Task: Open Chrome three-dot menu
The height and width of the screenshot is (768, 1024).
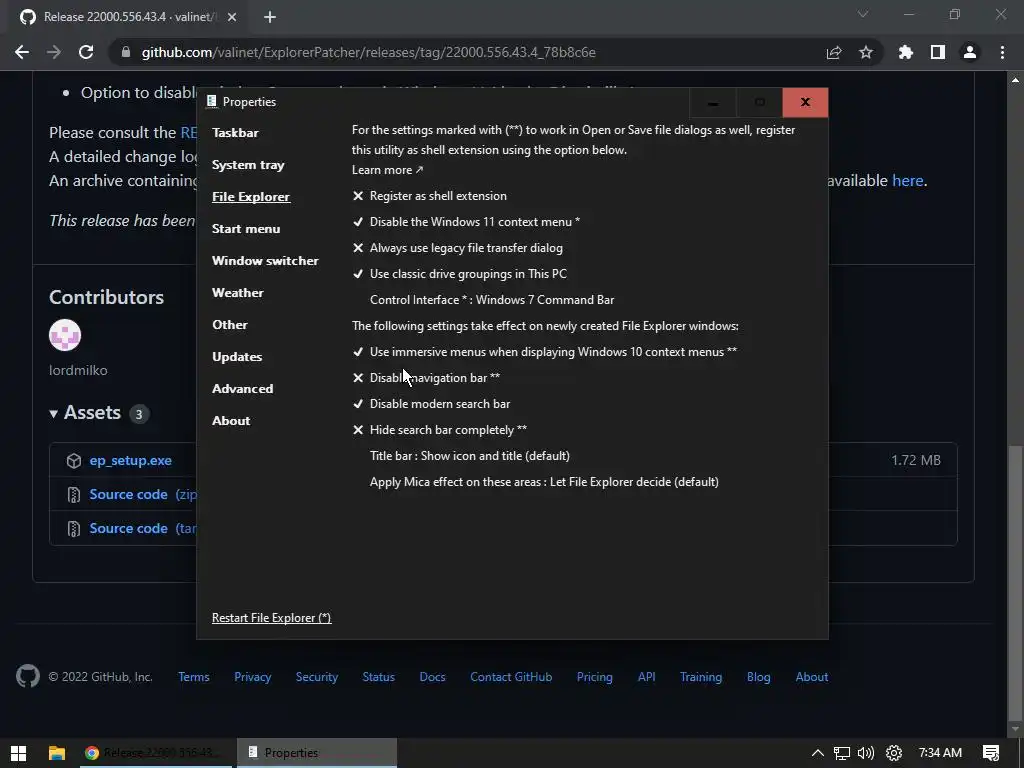Action: (1002, 52)
